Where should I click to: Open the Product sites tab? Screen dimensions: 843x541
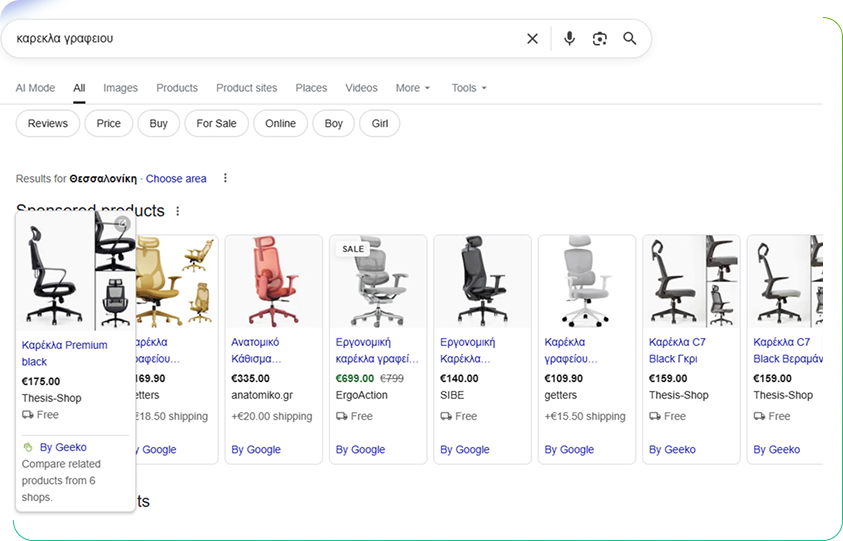[x=247, y=88]
